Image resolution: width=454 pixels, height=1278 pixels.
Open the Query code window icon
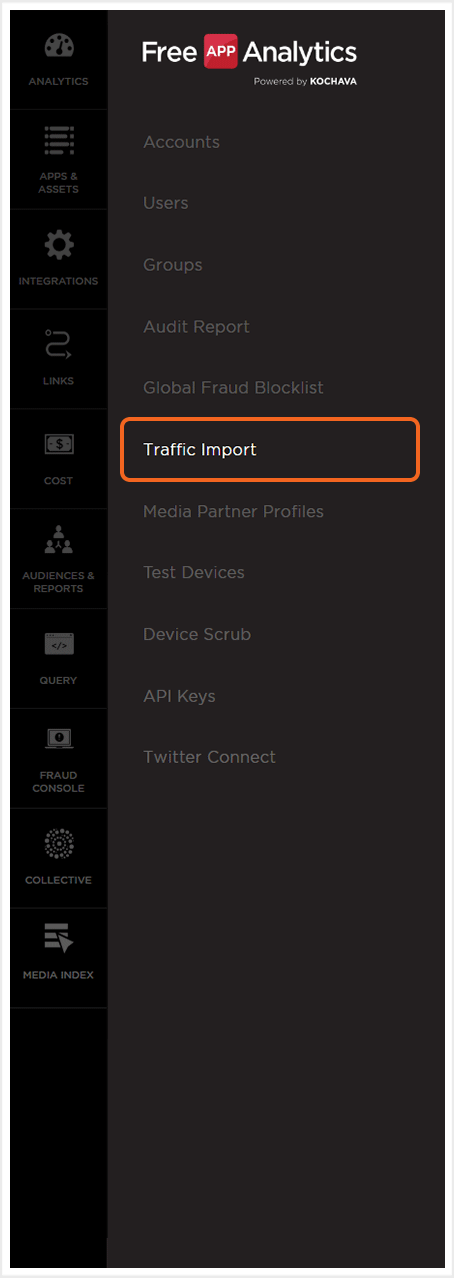pyautogui.click(x=58, y=645)
